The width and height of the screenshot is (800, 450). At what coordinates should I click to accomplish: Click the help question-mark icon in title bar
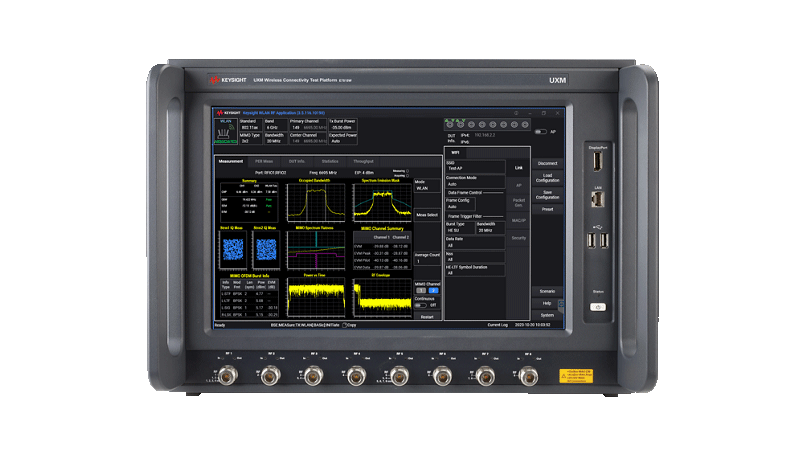click(x=516, y=113)
